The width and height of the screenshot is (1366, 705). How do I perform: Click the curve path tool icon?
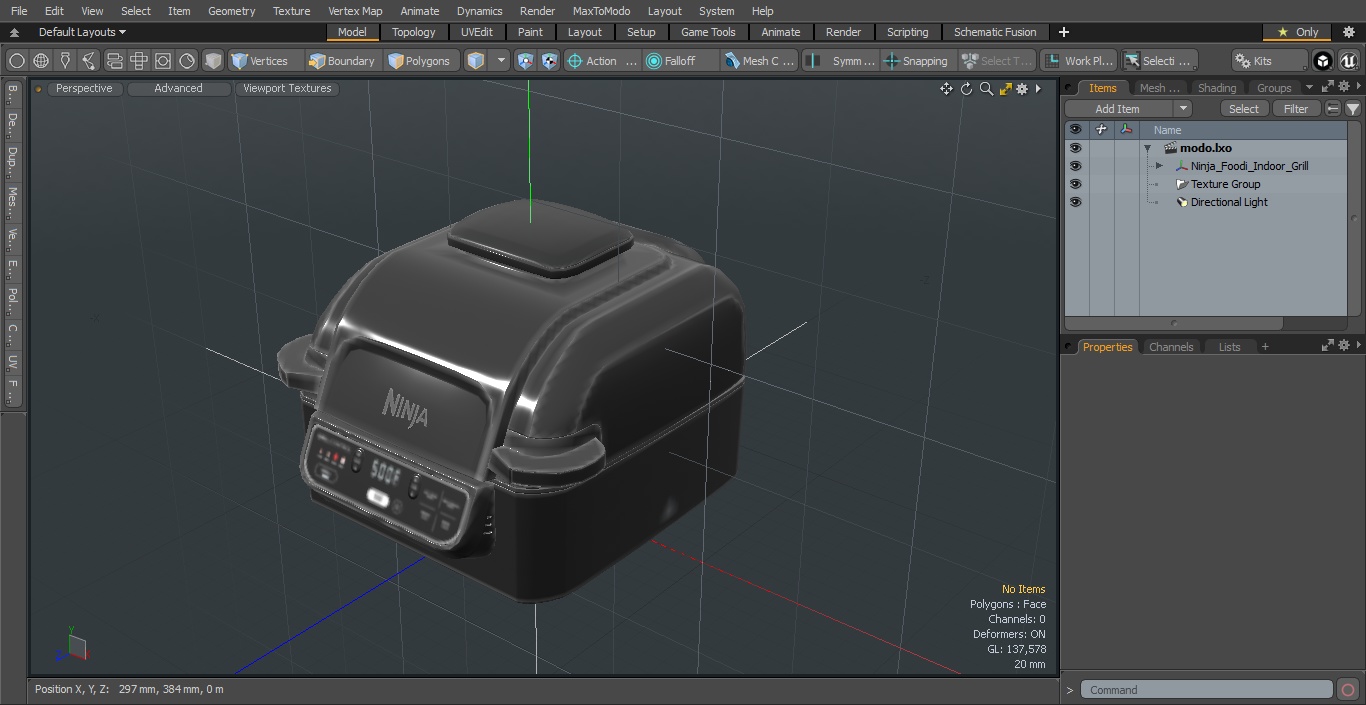tap(89, 61)
